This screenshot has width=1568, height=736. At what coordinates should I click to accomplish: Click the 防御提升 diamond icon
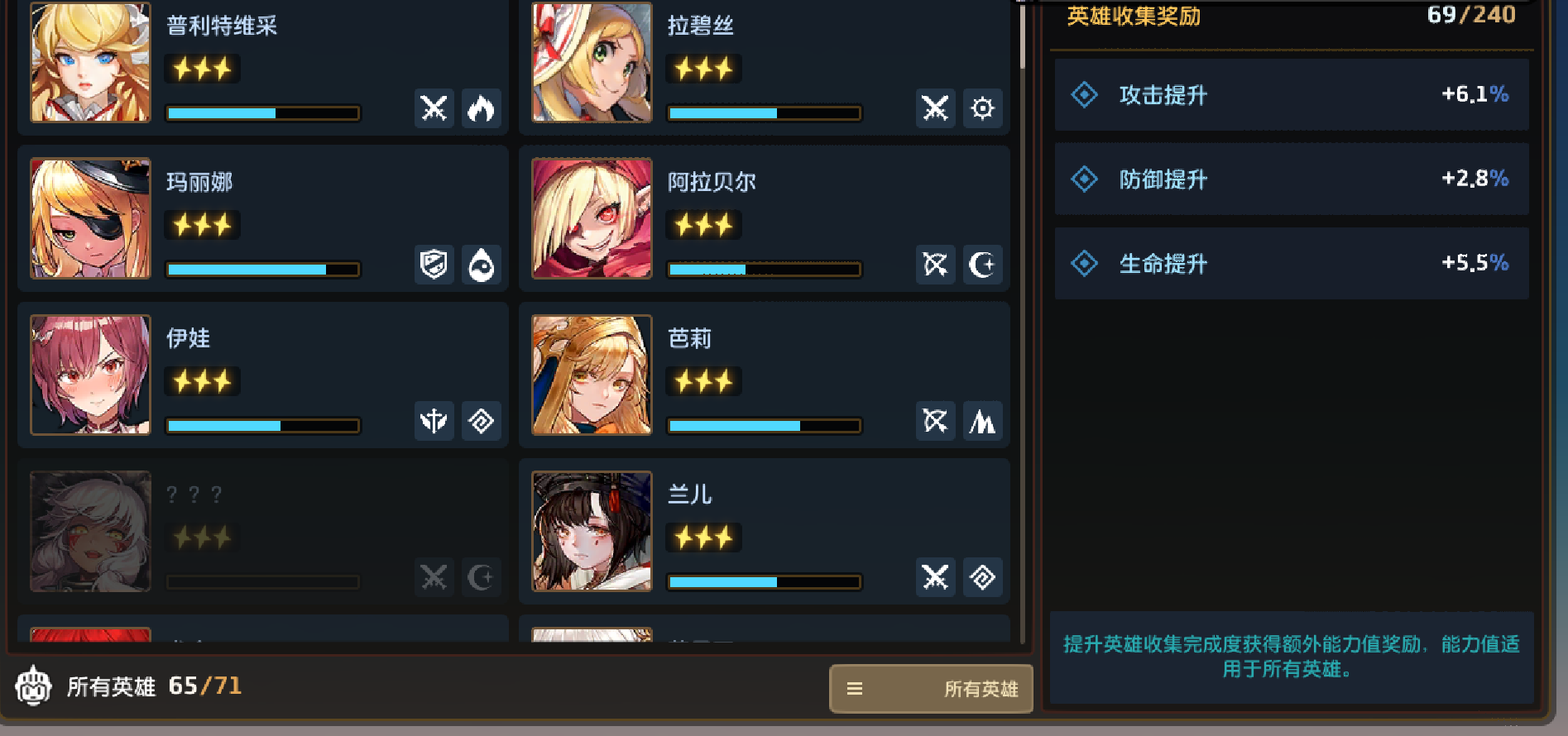pos(1084,179)
